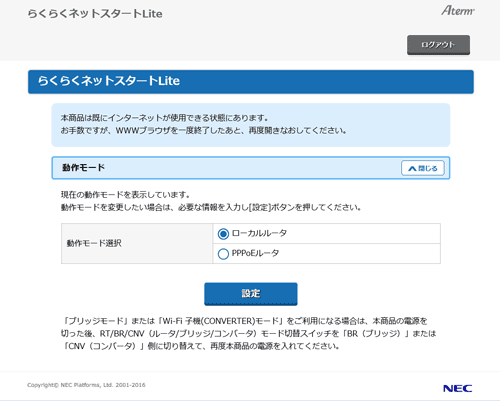Click the 動作モード選択 label cell
The image size is (500, 401).
click(x=137, y=243)
